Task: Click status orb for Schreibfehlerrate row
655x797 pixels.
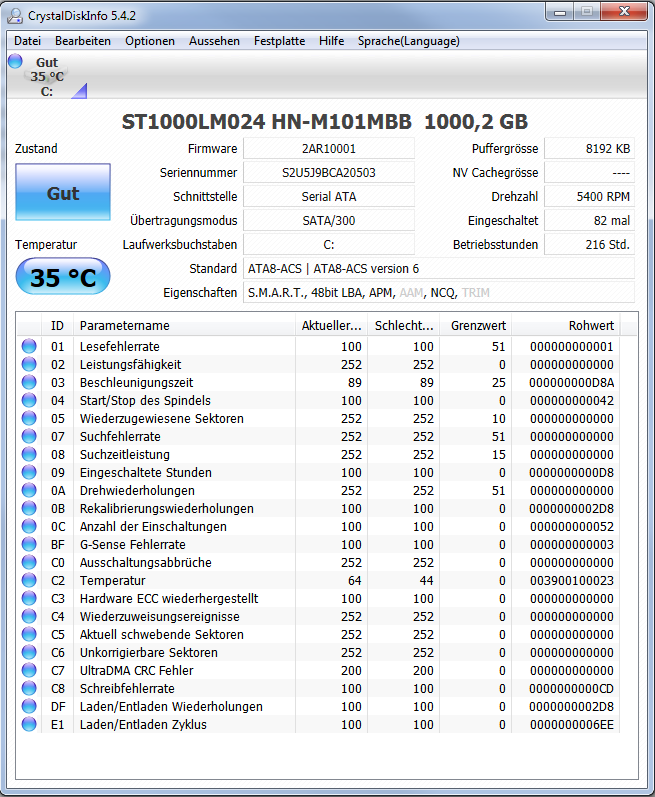Action: (x=29, y=688)
